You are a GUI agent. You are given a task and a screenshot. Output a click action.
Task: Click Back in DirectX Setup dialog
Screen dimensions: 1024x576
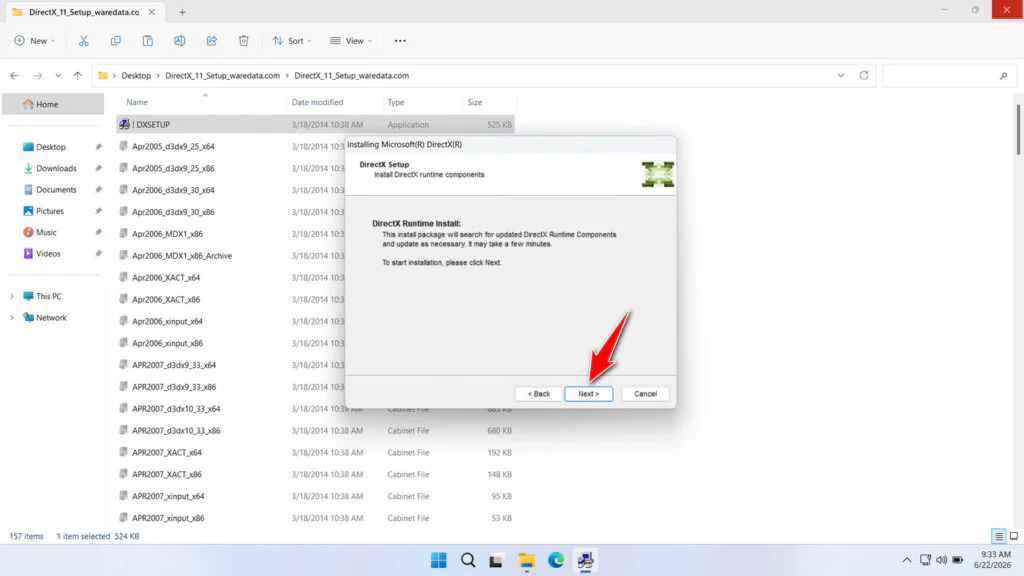click(x=539, y=394)
